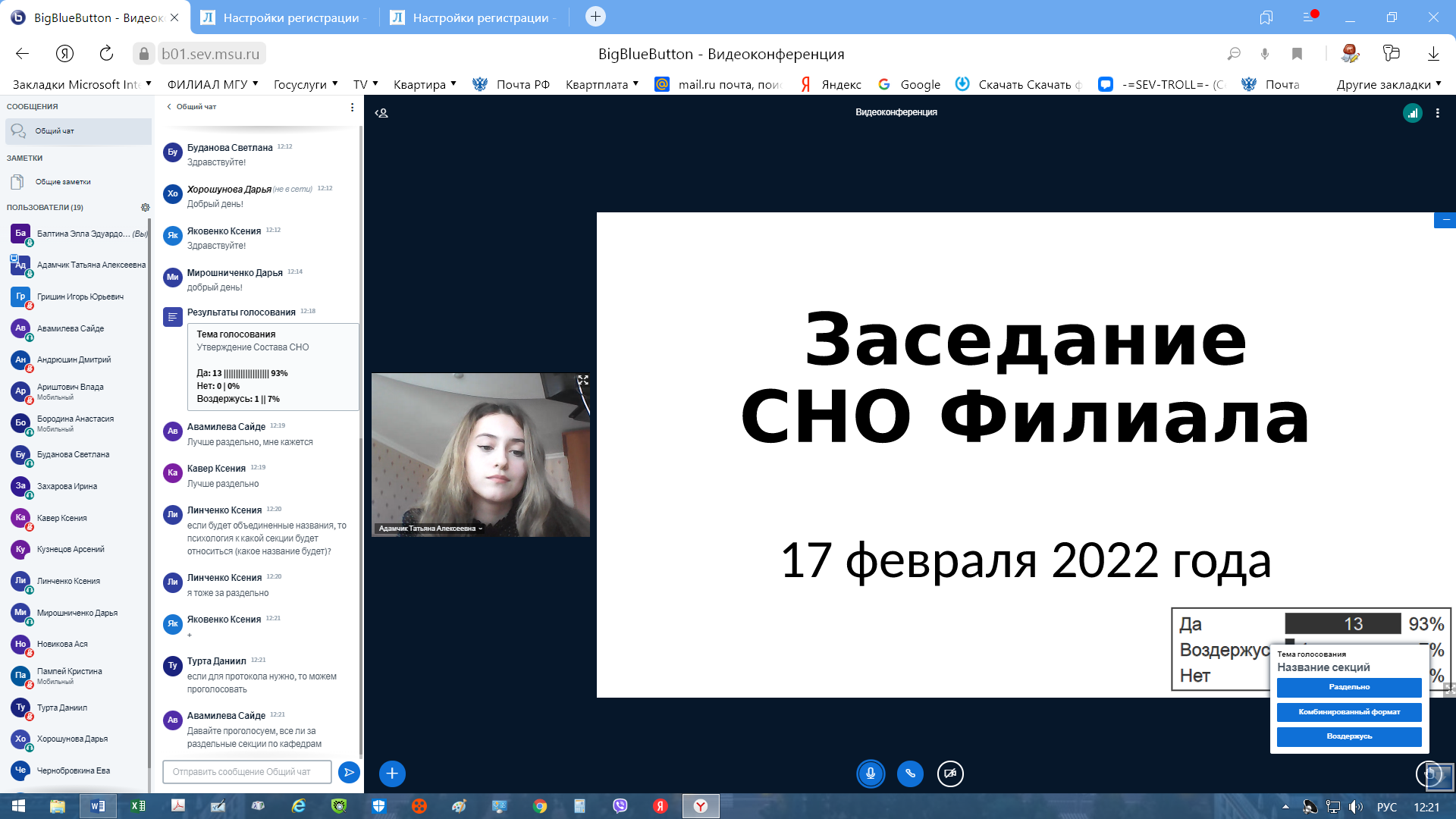
Task: Open volume control in system tray
Action: tap(1356, 807)
